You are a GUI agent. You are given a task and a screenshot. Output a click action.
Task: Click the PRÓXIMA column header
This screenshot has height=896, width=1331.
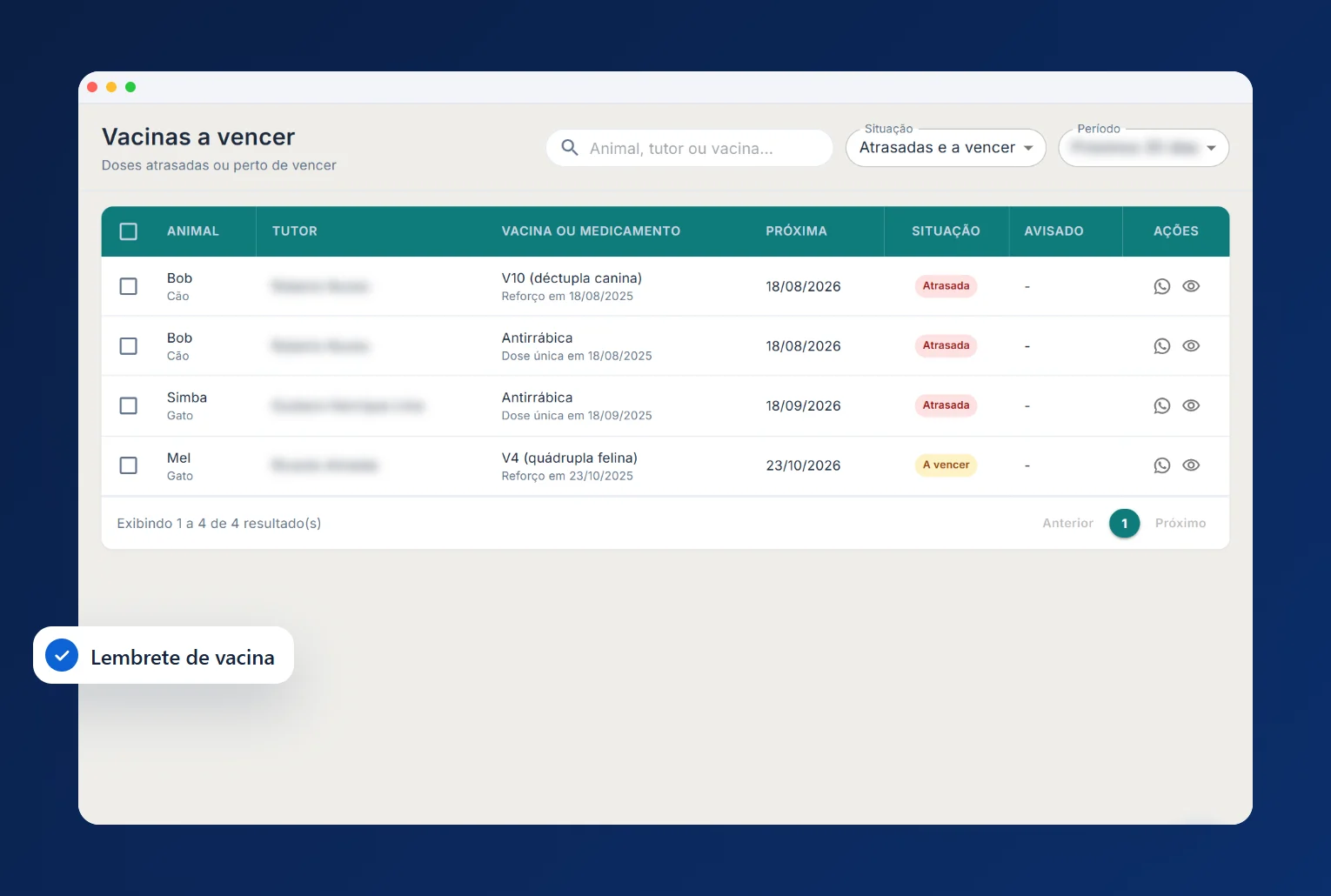click(796, 231)
